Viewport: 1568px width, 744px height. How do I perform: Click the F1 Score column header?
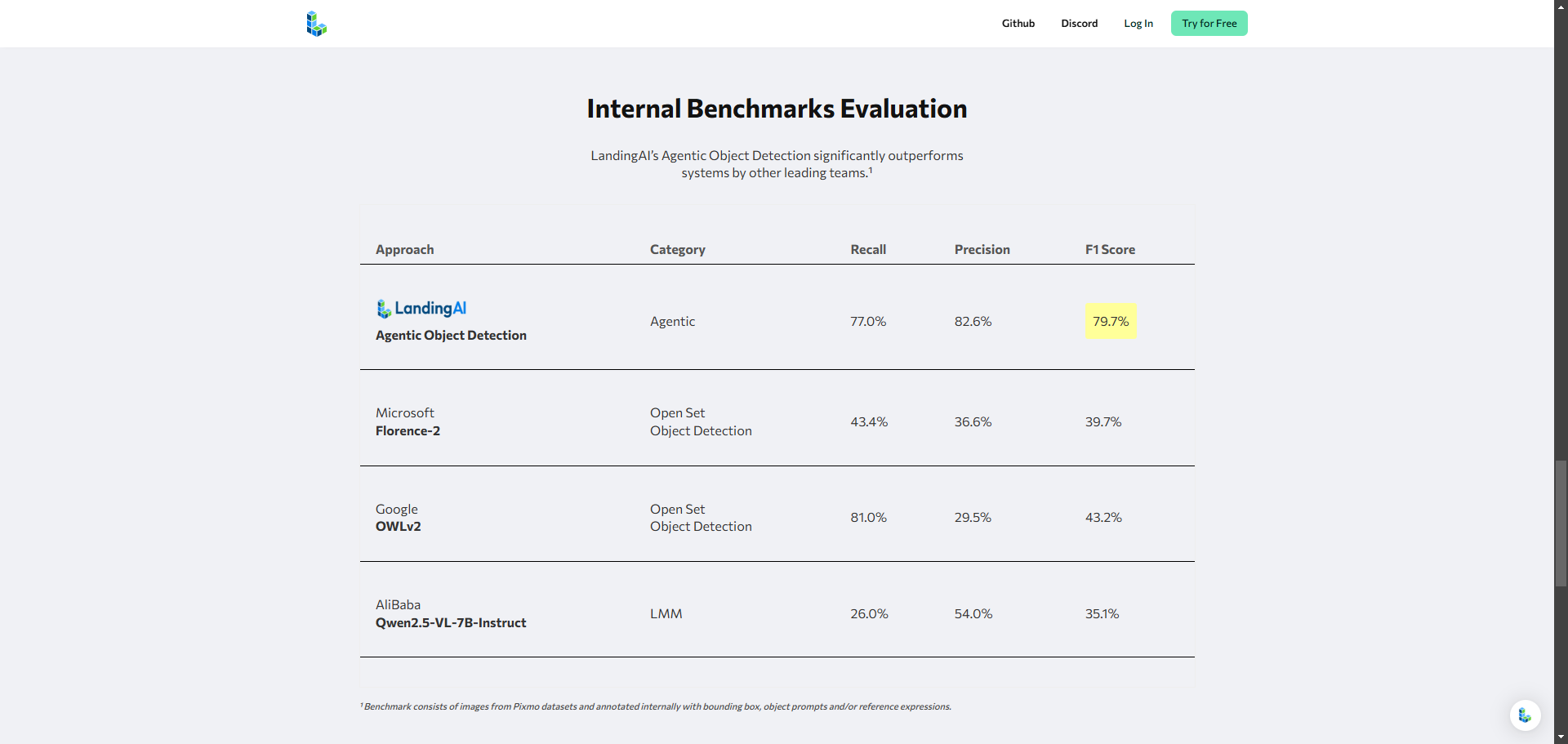point(1109,250)
